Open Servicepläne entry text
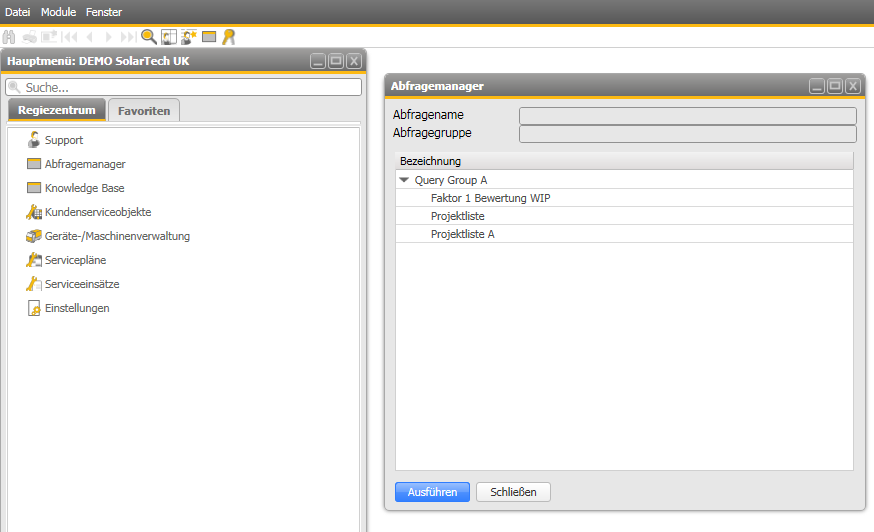The image size is (874, 532). pyautogui.click(x=76, y=260)
